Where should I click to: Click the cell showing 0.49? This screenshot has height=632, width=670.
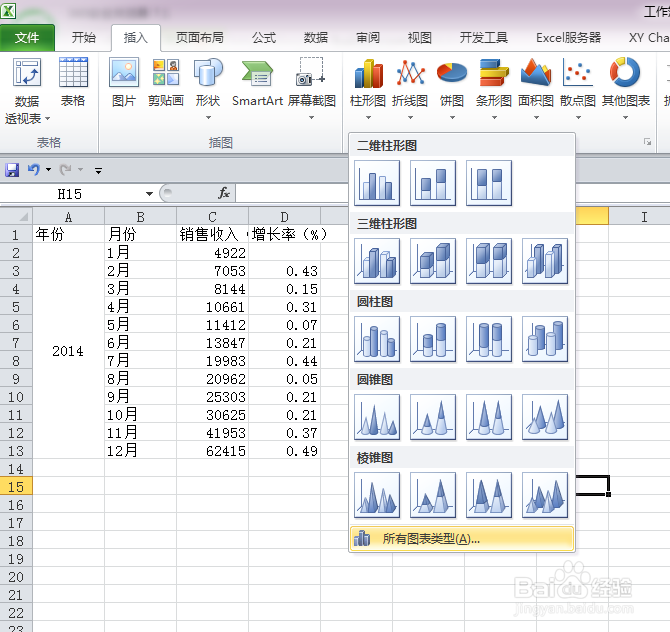click(285, 451)
